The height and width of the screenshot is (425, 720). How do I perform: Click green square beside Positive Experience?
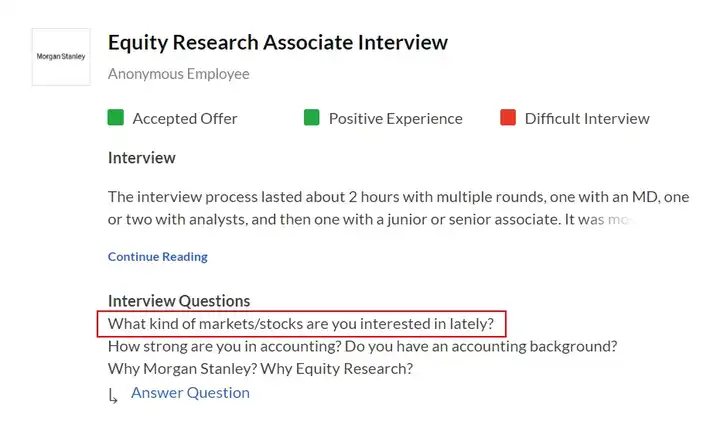pyautogui.click(x=312, y=118)
